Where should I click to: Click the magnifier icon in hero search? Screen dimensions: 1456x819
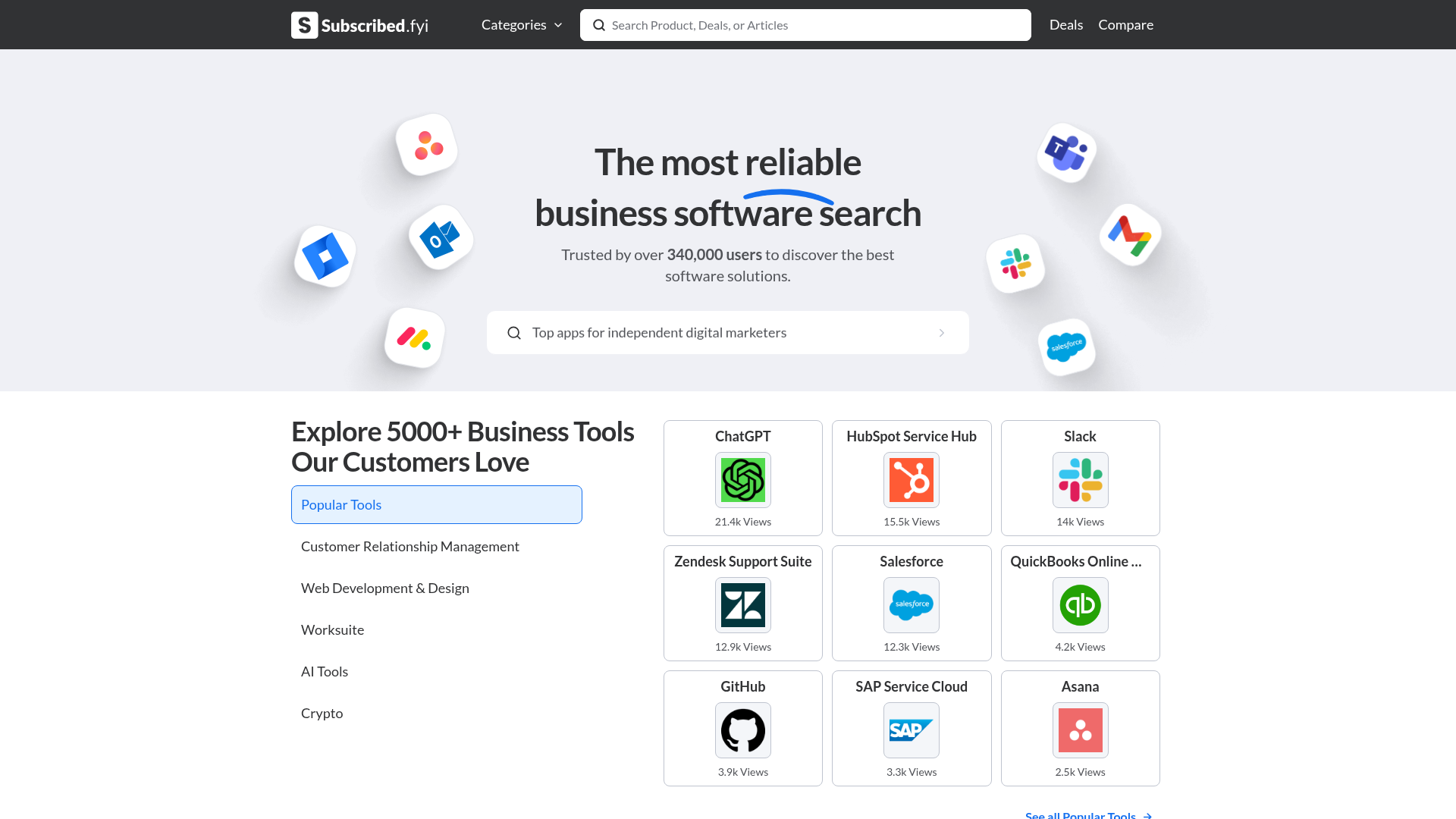tap(514, 333)
